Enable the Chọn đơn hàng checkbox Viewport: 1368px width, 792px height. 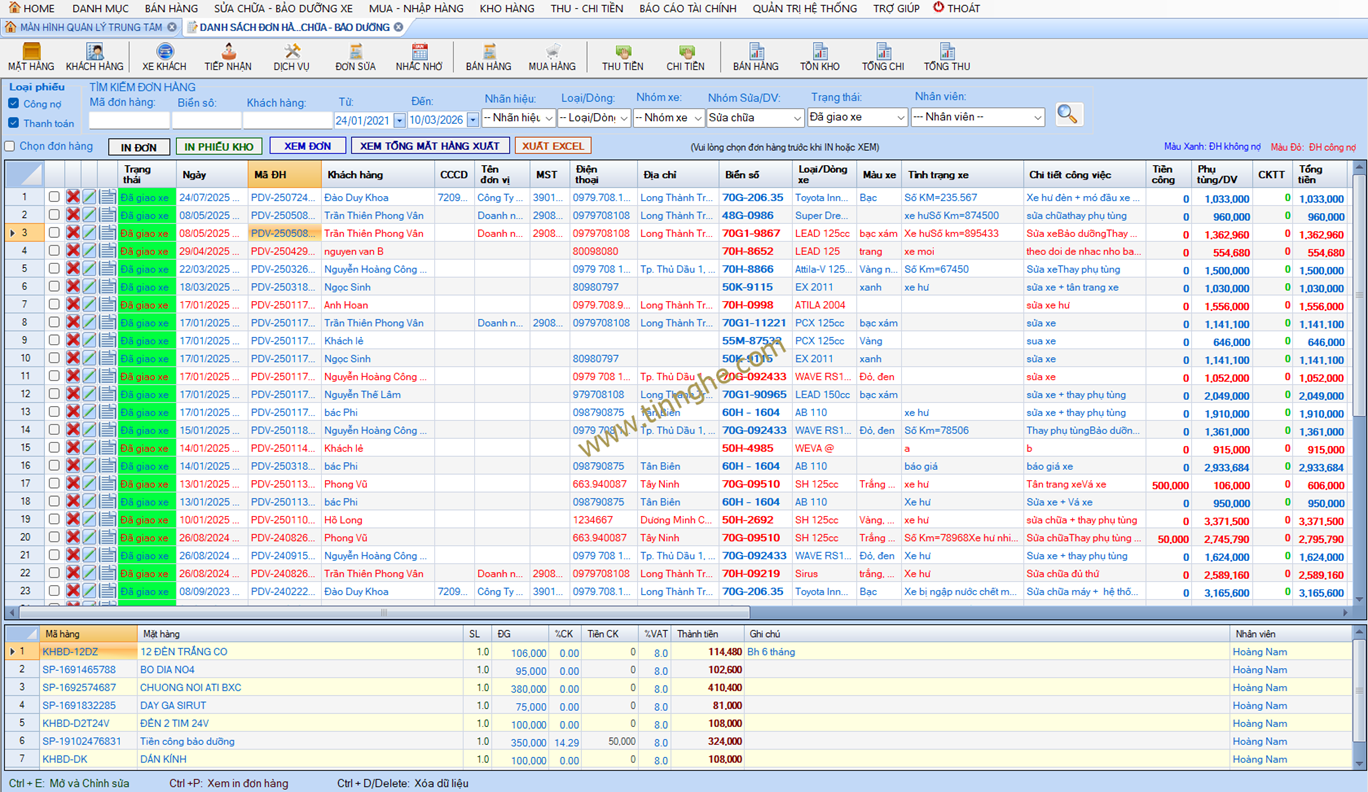(x=10, y=146)
